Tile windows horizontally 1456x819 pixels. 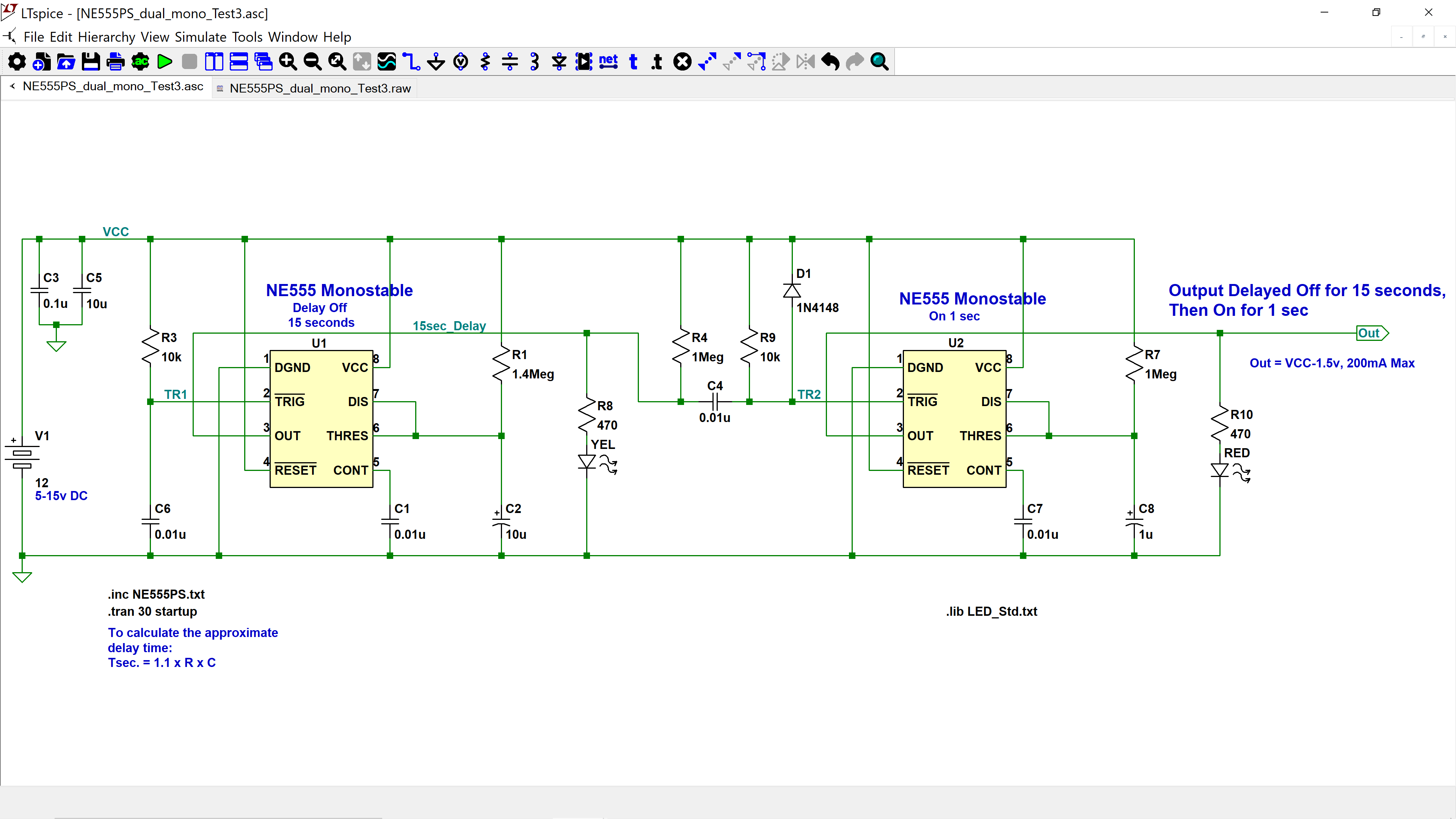(x=238, y=61)
